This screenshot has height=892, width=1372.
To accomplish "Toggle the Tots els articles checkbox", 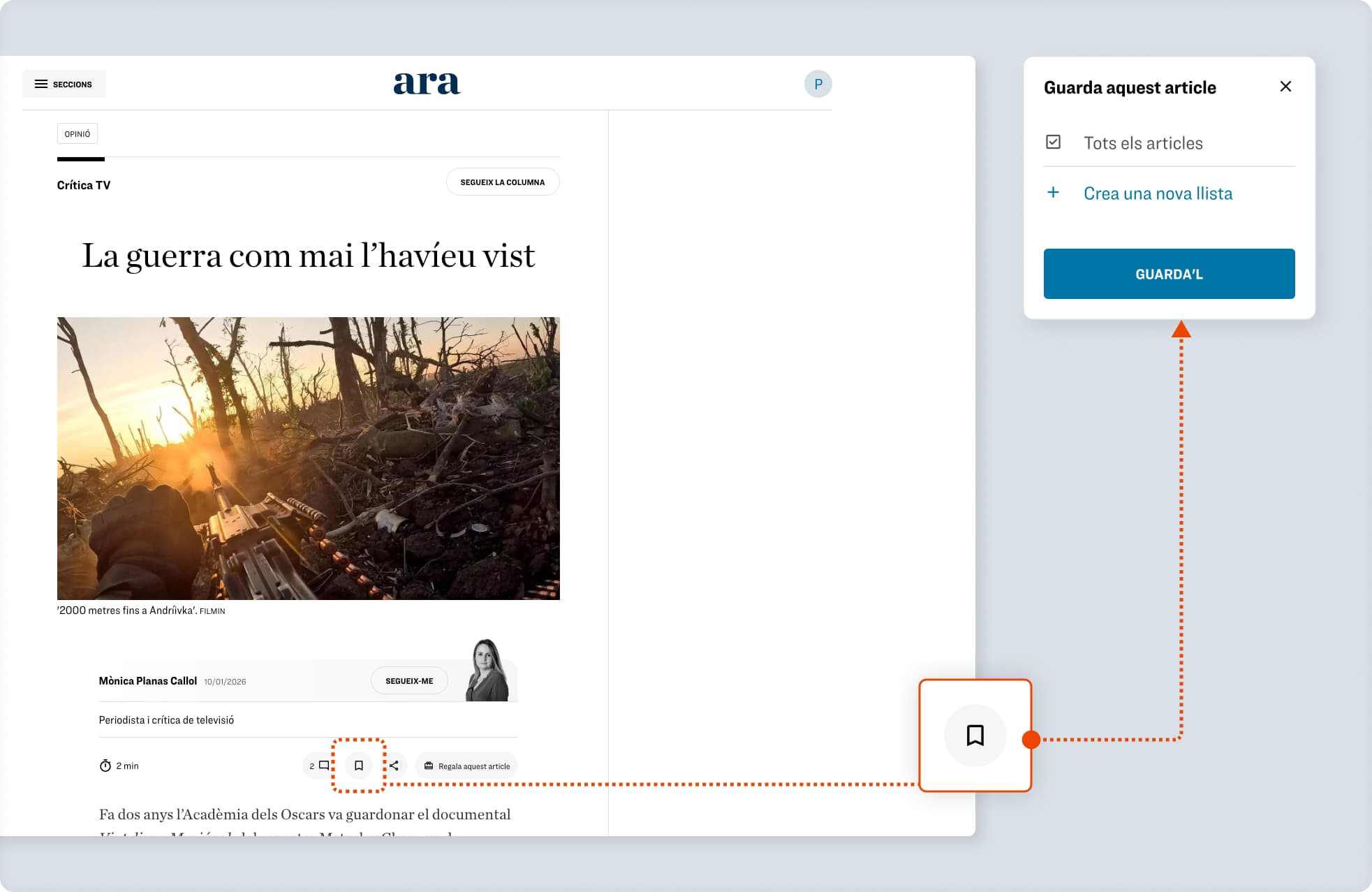I will click(x=1053, y=142).
